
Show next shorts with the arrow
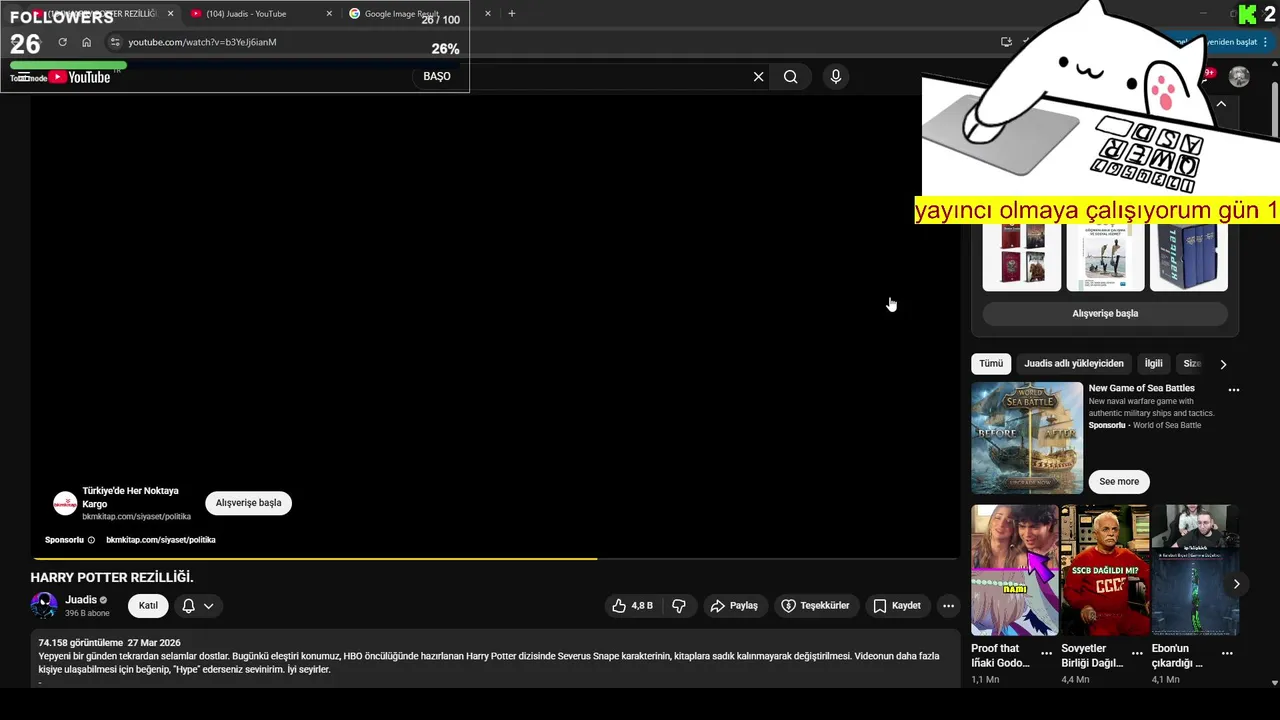tap(1236, 584)
